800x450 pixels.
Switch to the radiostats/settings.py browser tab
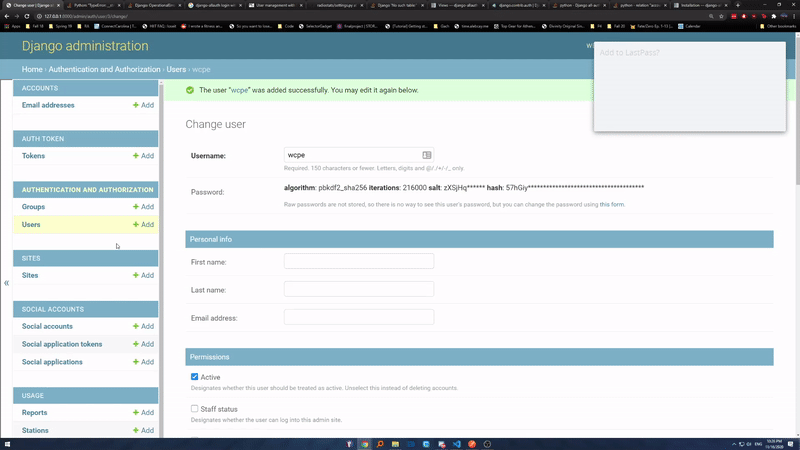point(335,5)
